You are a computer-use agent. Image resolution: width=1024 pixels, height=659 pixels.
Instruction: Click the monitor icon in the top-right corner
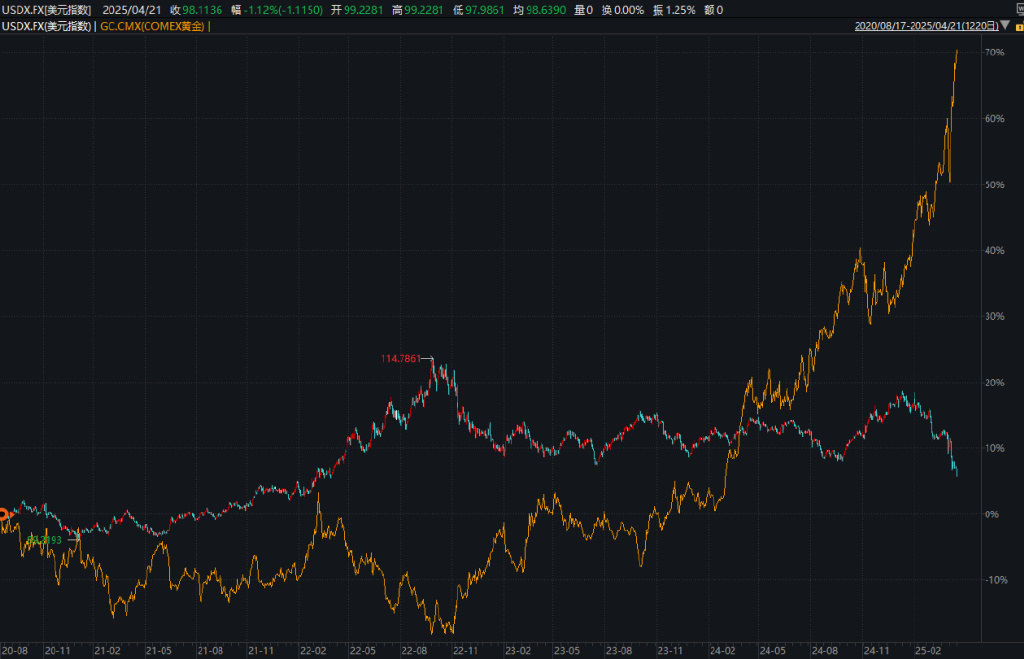pyautogui.click(x=1020, y=8)
